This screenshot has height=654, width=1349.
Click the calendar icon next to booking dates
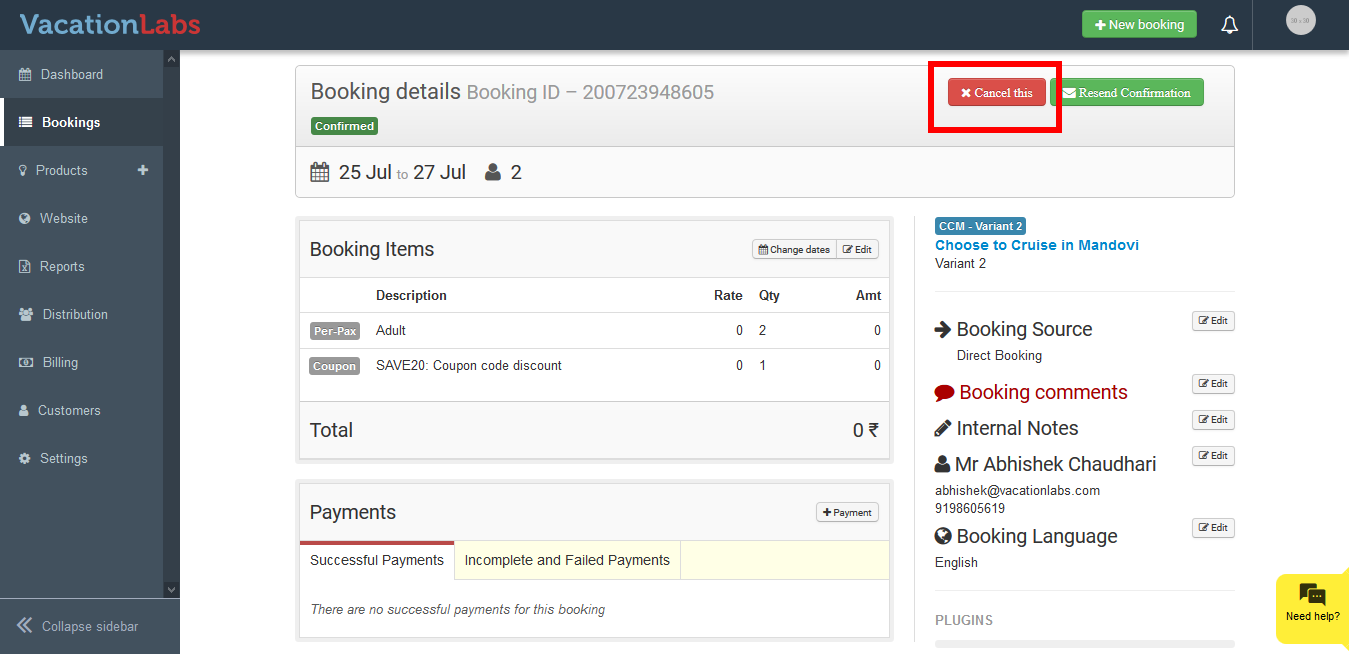click(320, 172)
